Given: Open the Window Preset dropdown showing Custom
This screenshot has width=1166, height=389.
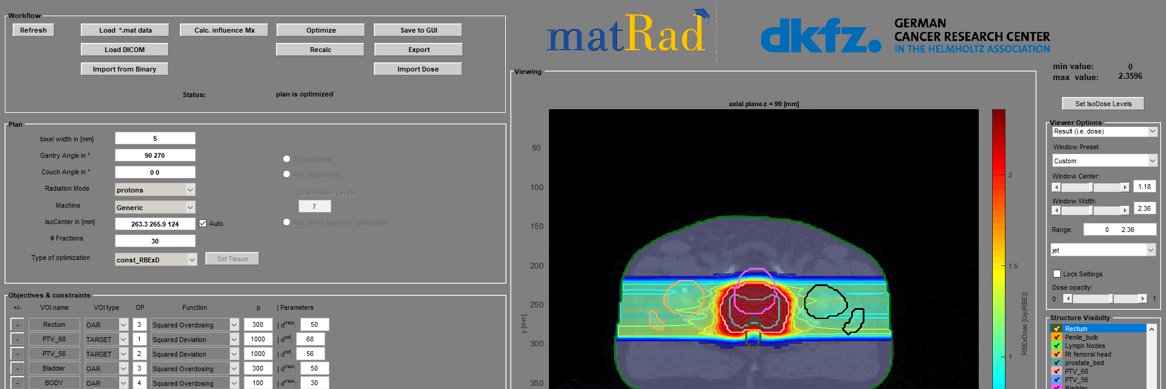Looking at the screenshot, I should point(1104,161).
